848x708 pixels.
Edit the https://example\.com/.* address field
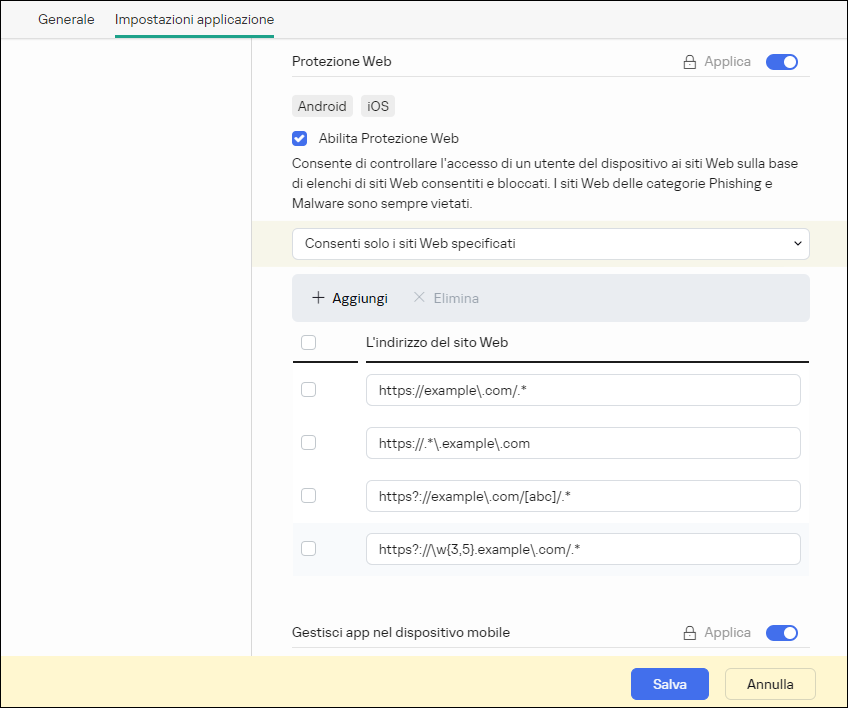pyautogui.click(x=583, y=390)
